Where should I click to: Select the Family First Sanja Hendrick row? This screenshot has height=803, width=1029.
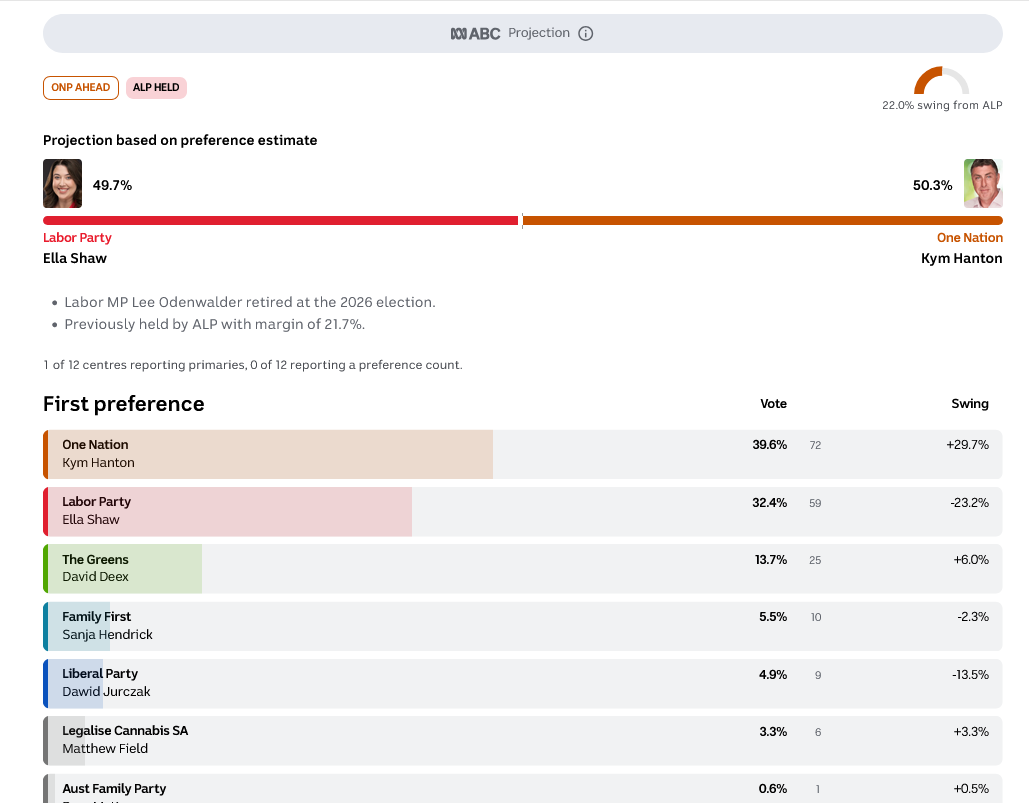pyautogui.click(x=522, y=626)
